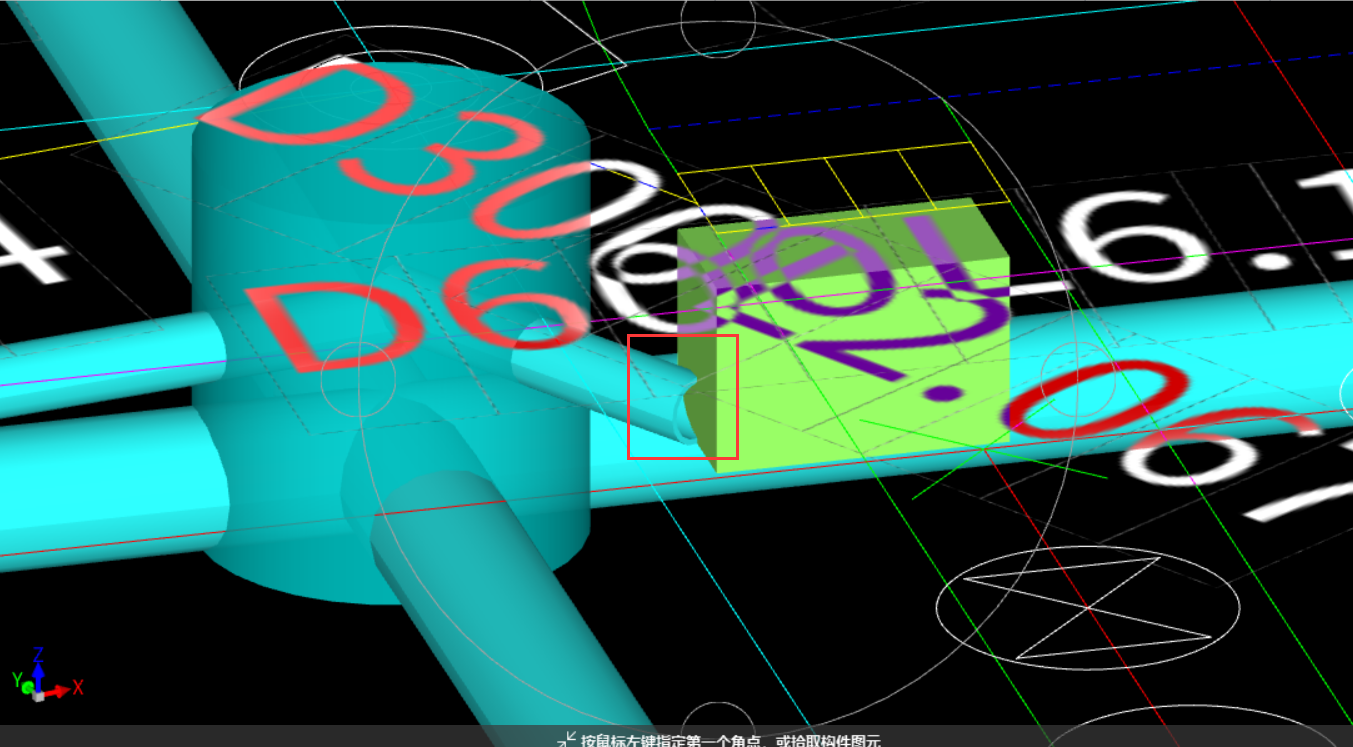
Task: Click the corner-pick arrow icon in status bar
Action: [566, 740]
